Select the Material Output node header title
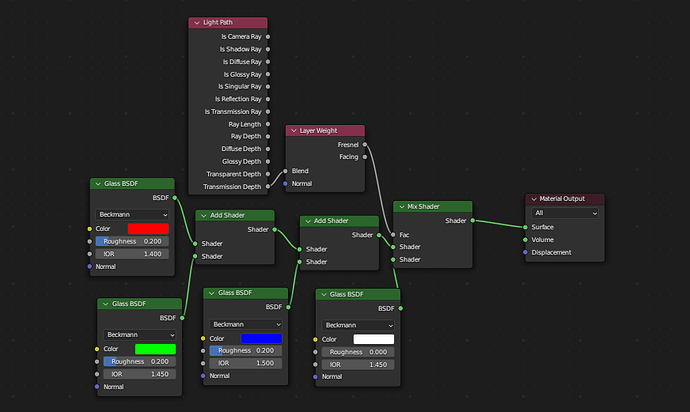690x412 pixels. click(x=562, y=199)
